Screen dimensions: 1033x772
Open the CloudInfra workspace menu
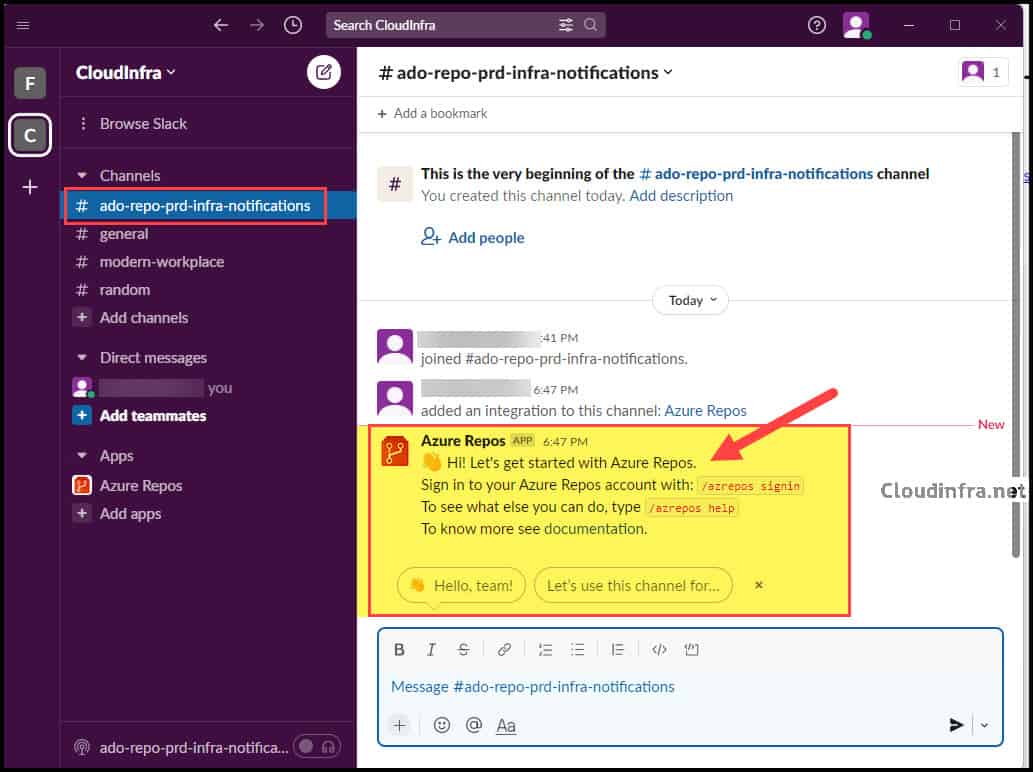pos(126,72)
